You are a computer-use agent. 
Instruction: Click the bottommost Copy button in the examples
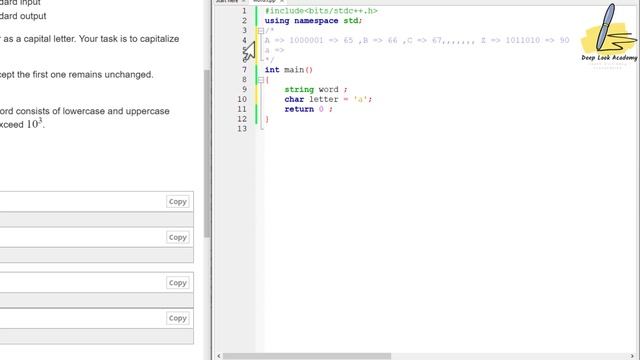coord(178,318)
